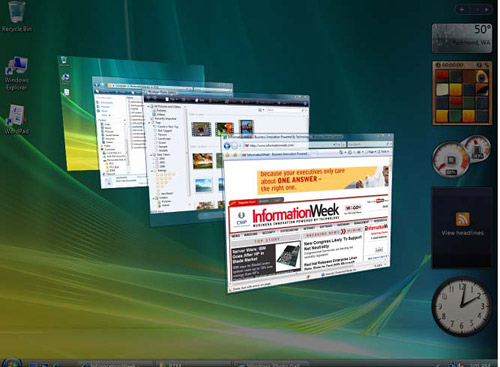Select the top star rating row in Photo Gallery
This screenshot has height=367, width=500.
(x=165, y=174)
